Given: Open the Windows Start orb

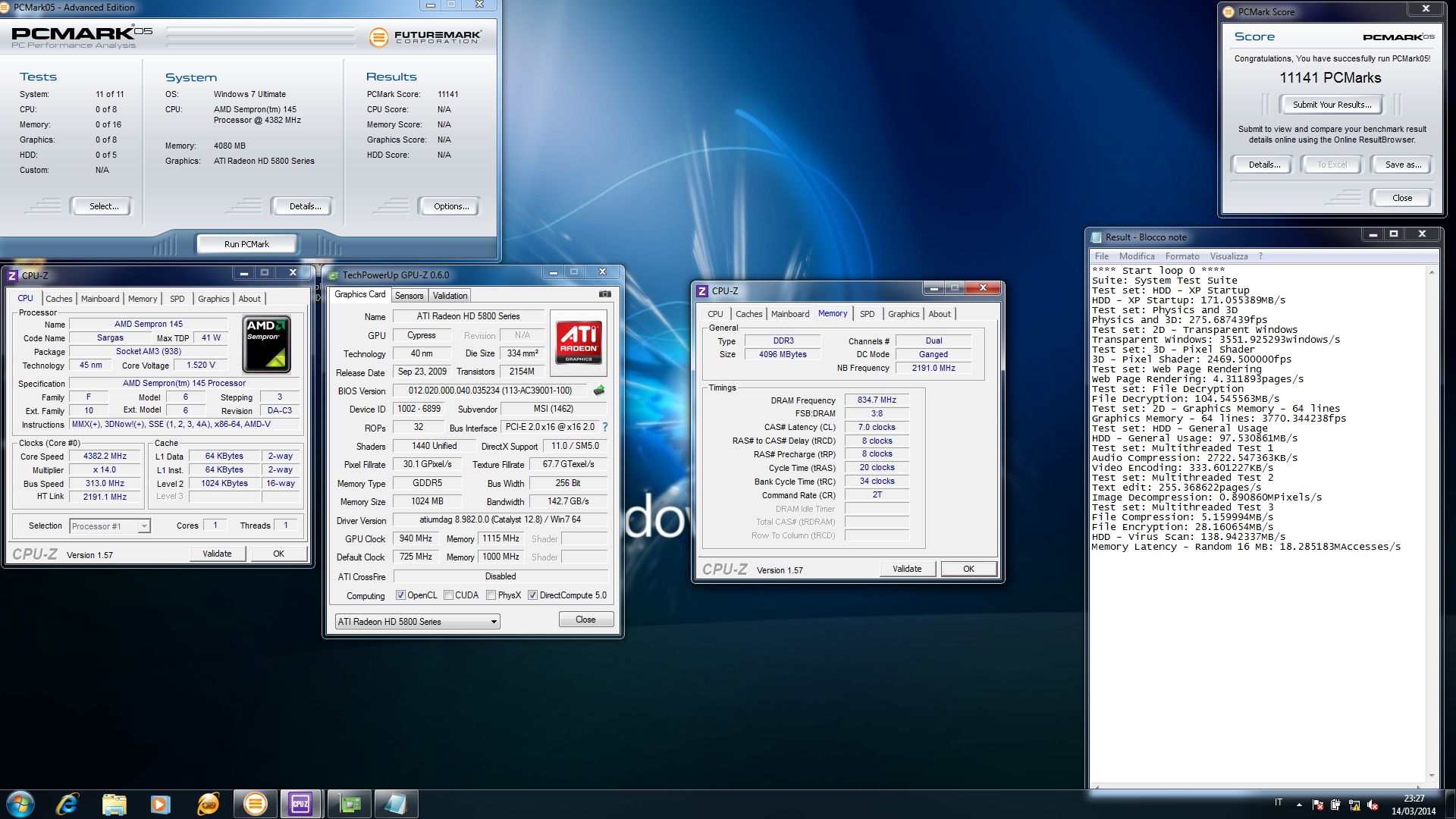Looking at the screenshot, I should 20,804.
